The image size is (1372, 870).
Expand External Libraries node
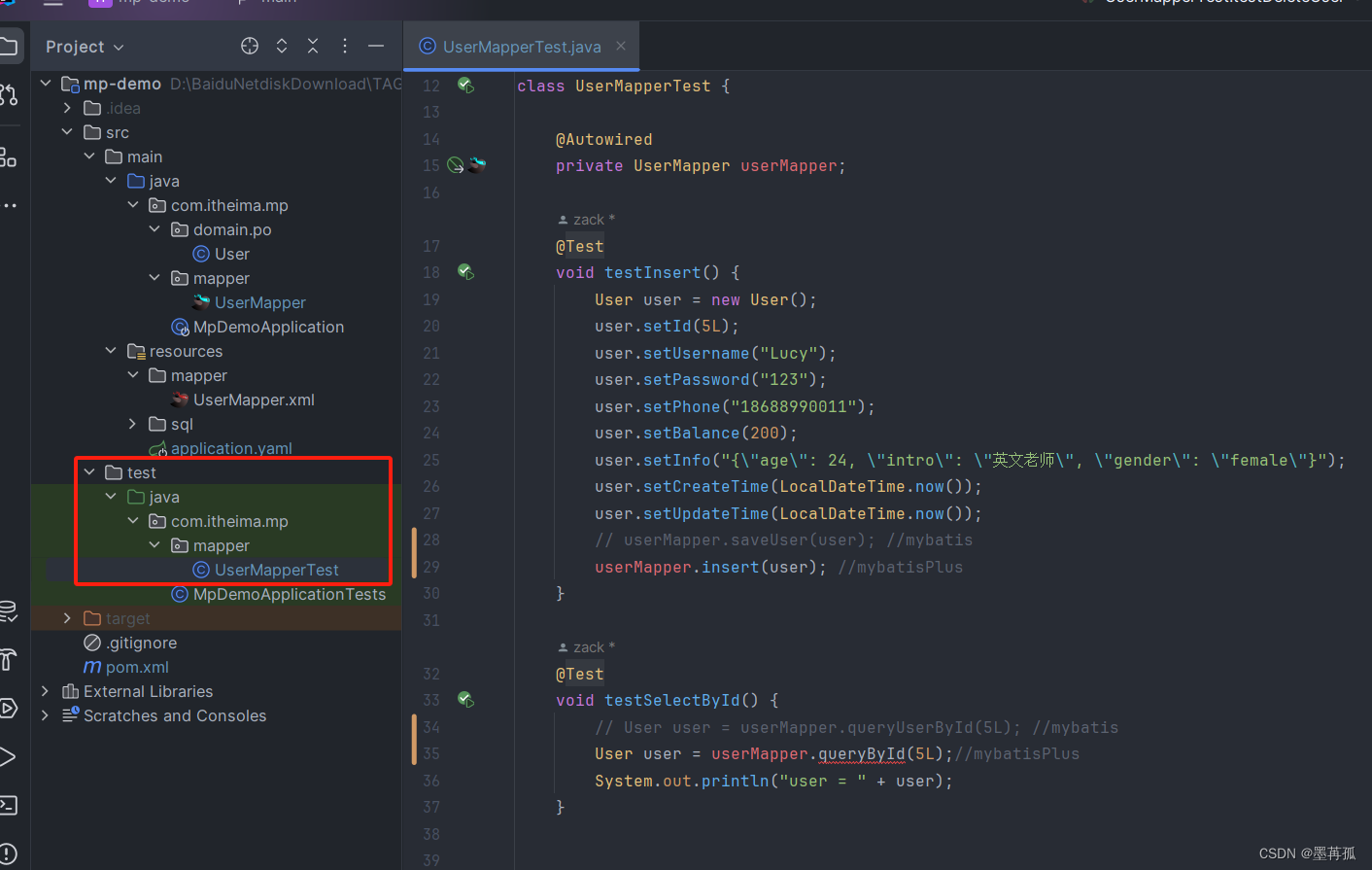(46, 691)
